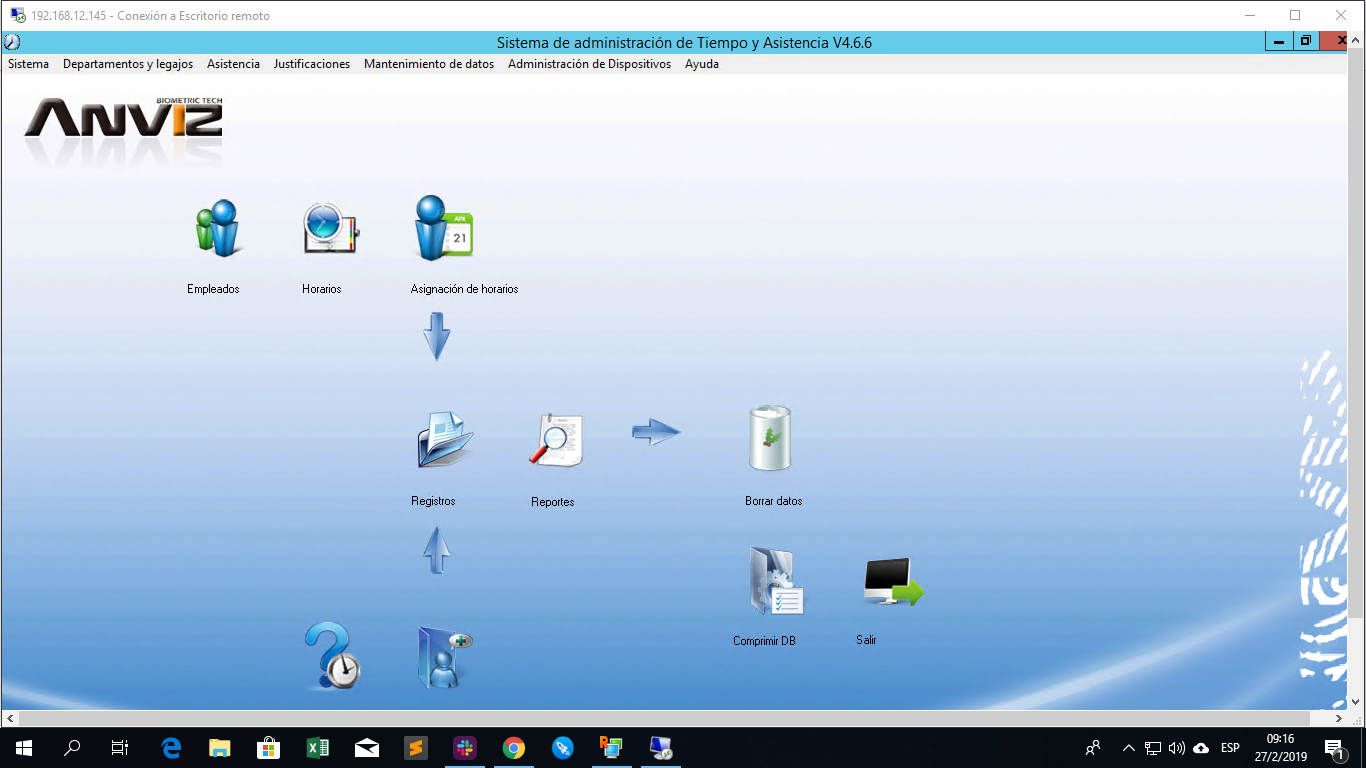Click the Borrar datos label
Screen dimensions: 1366x768
[774, 501]
